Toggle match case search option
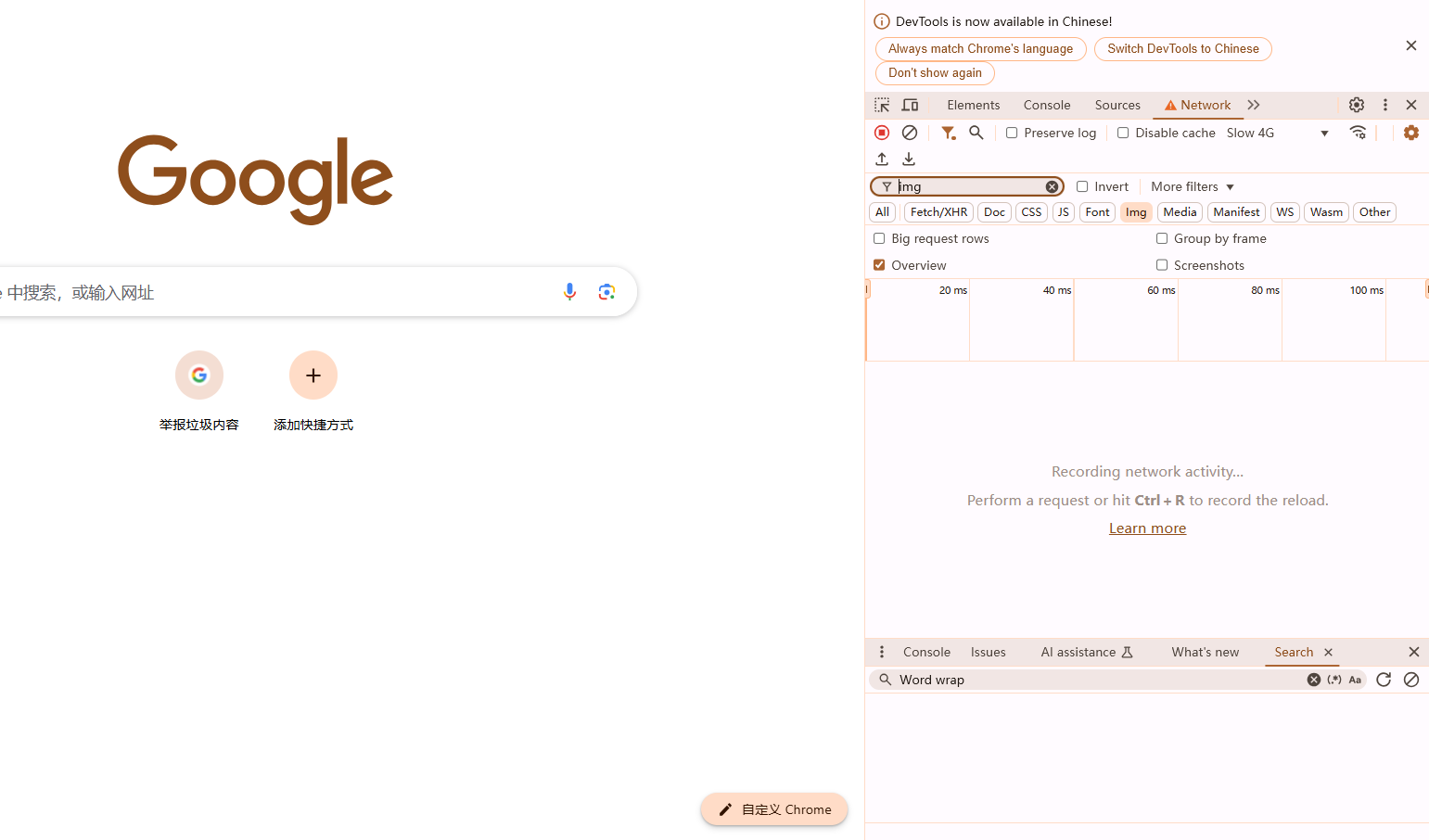The height and width of the screenshot is (840, 1429). 1355,680
